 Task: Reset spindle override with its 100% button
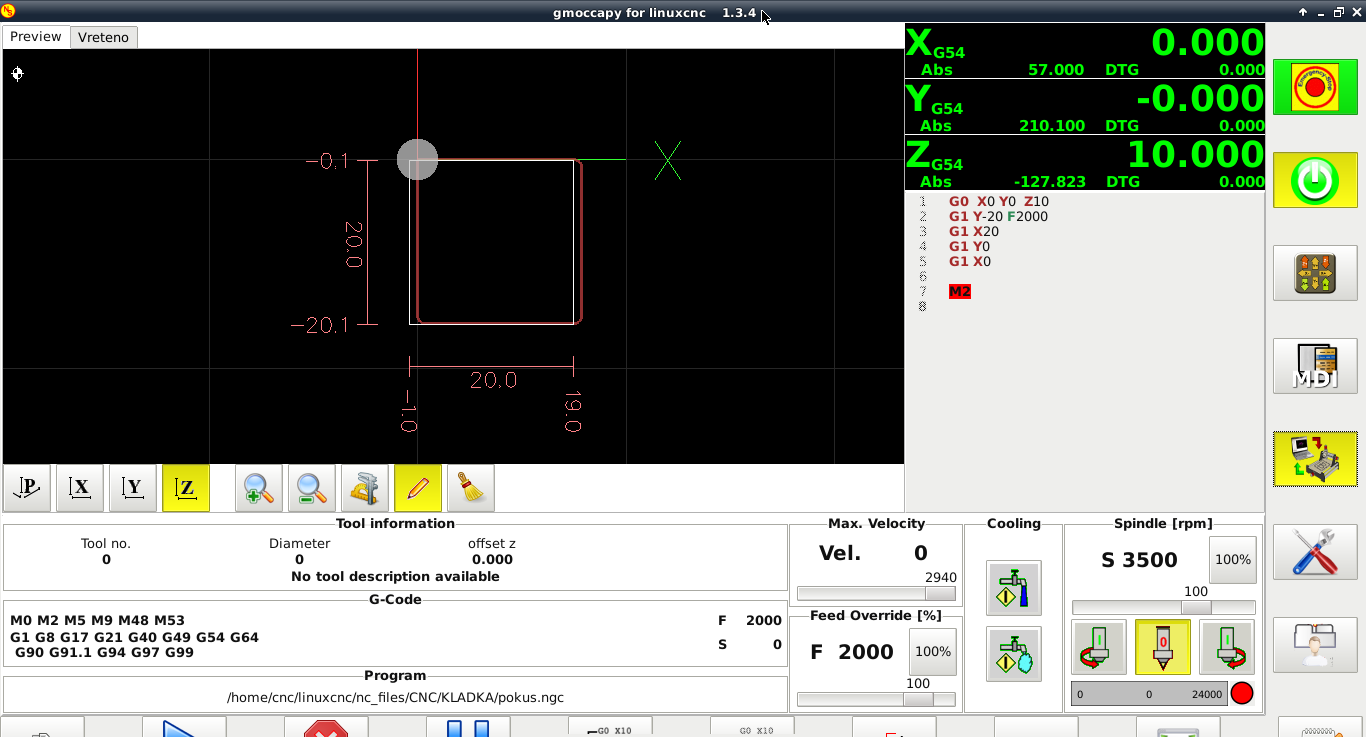[x=1232, y=560]
